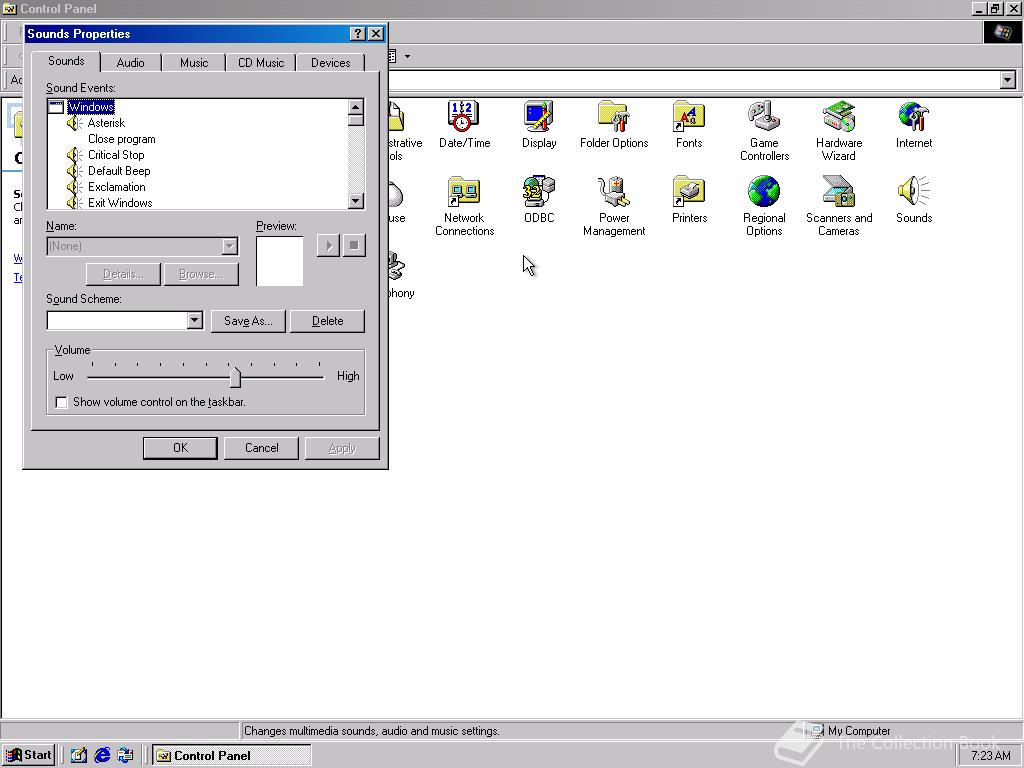Switch to the CD Music tab
The height and width of the screenshot is (768, 1024).
click(261, 63)
